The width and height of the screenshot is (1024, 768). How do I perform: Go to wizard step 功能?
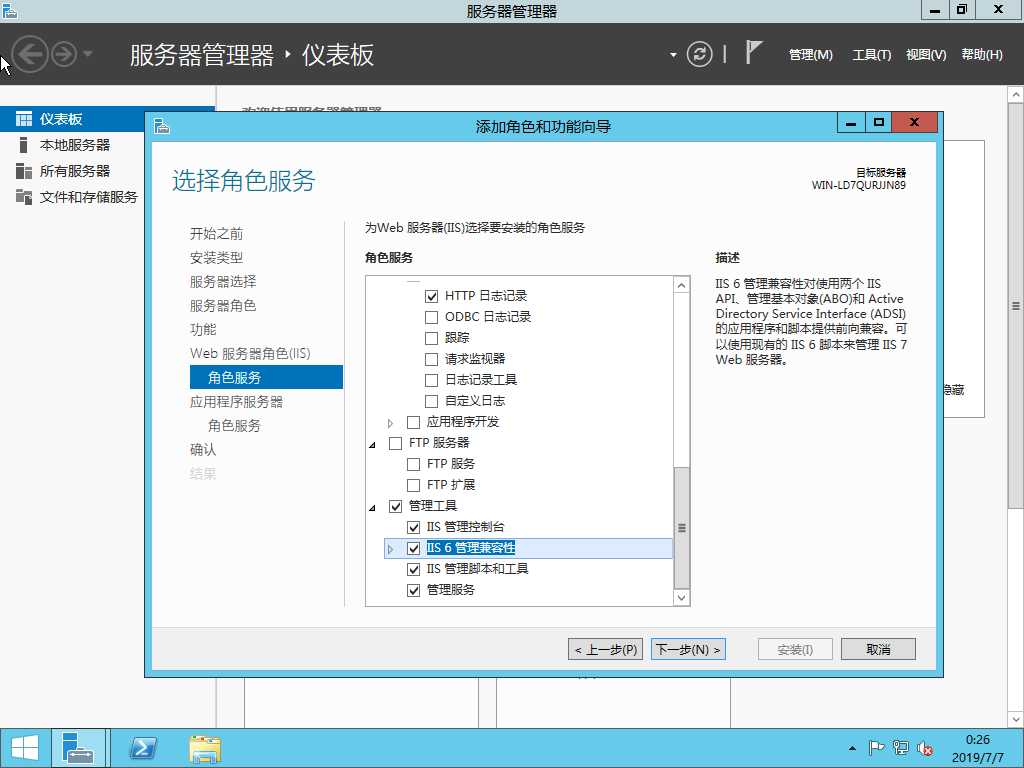tap(202, 330)
